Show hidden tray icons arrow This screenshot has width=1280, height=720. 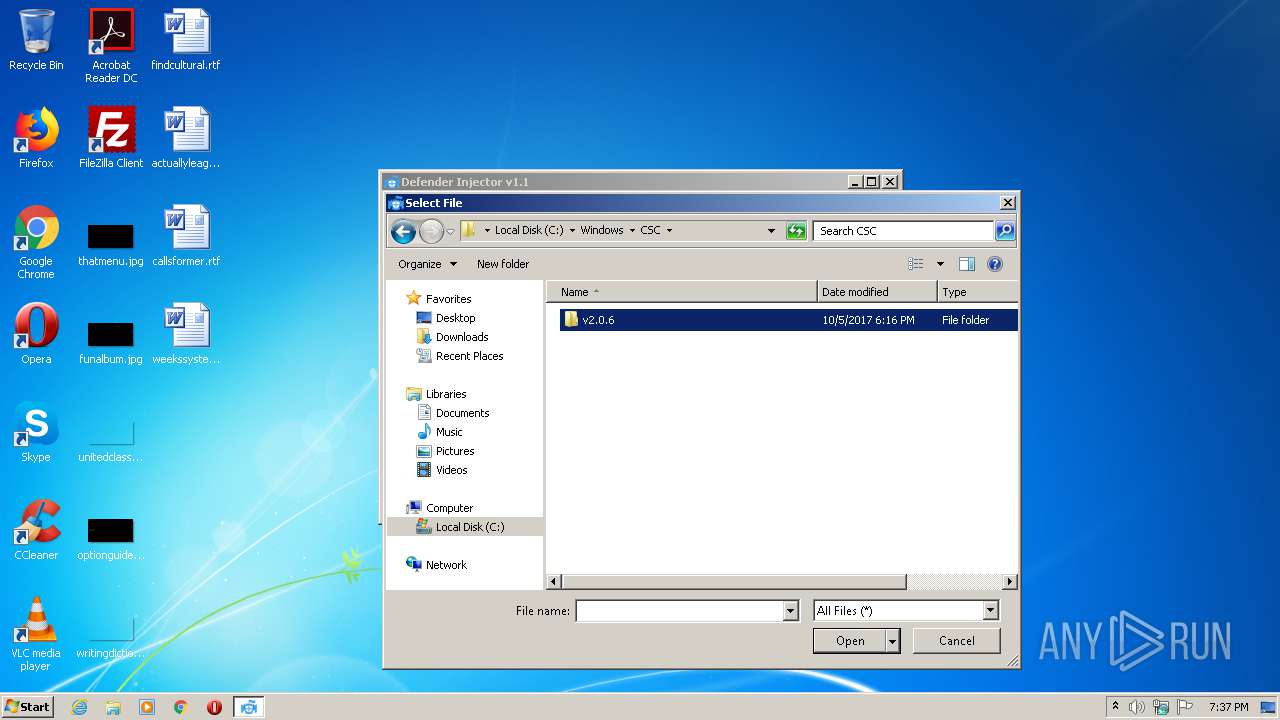1115,707
